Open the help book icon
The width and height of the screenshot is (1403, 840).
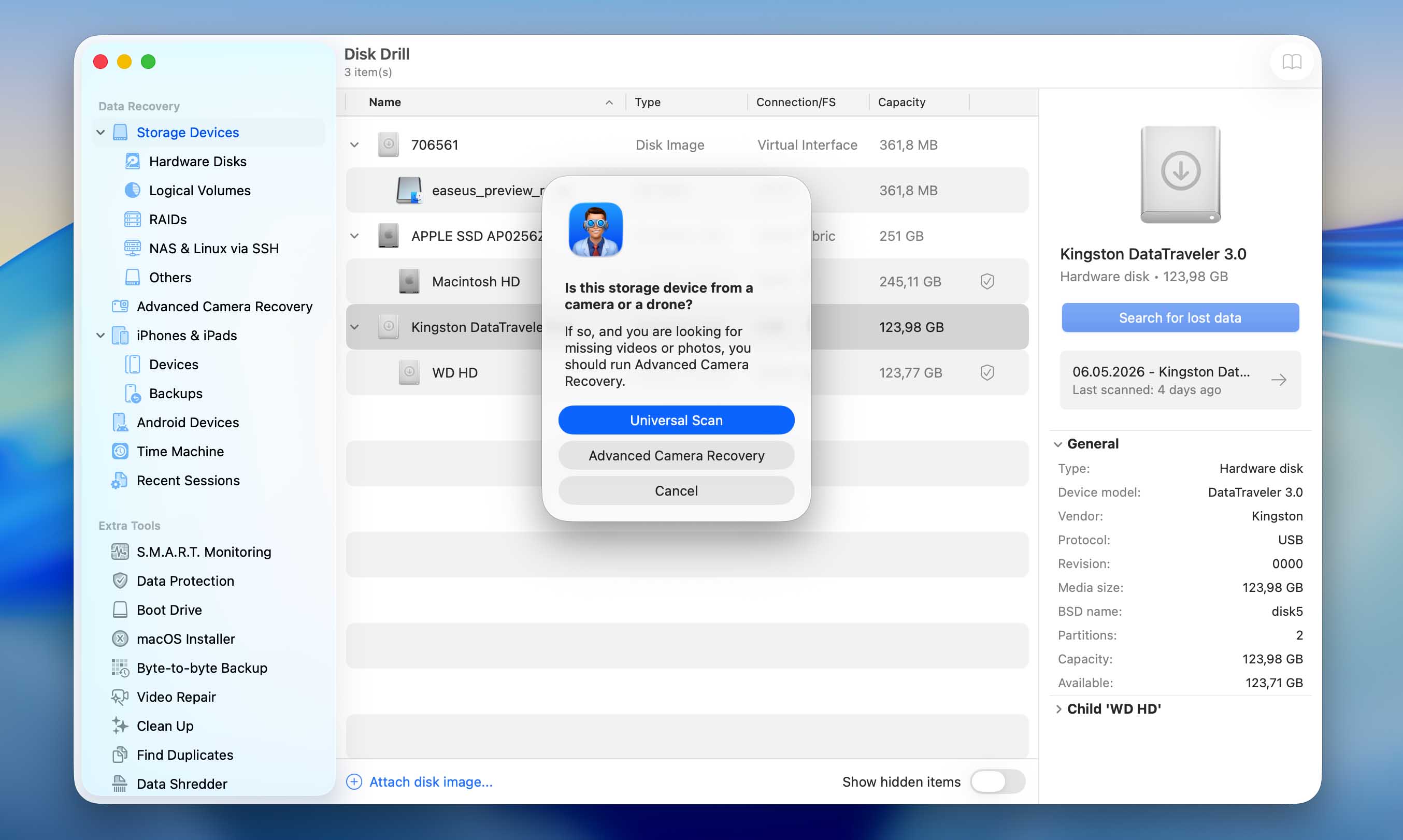pyautogui.click(x=1292, y=62)
